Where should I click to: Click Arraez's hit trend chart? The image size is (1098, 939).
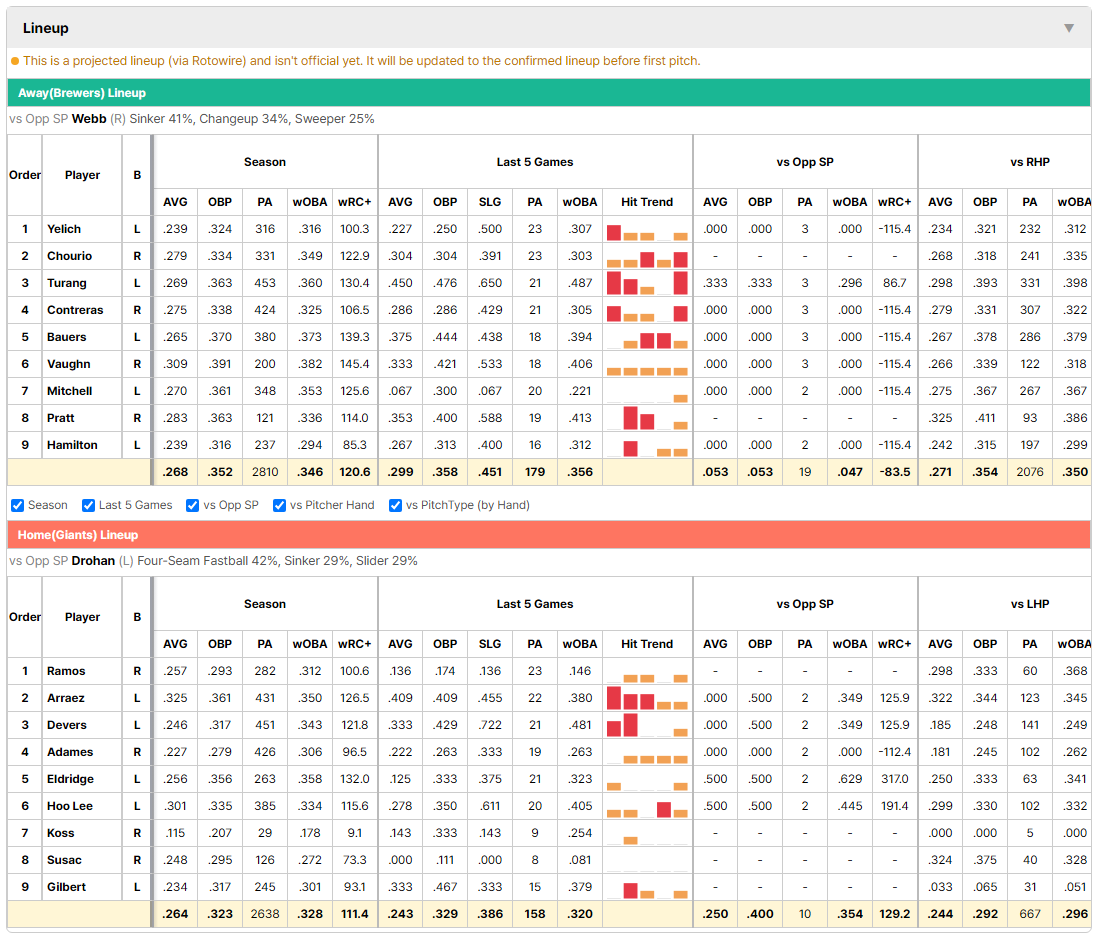click(x=647, y=698)
